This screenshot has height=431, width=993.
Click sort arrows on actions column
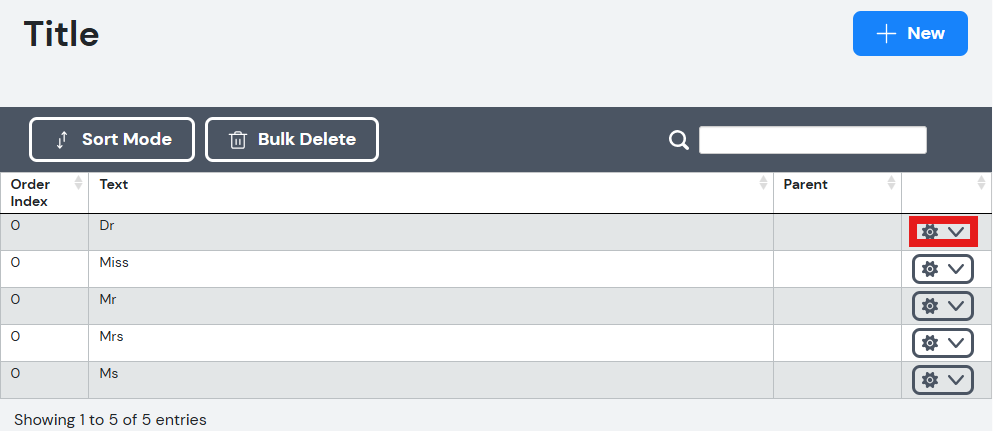pyautogui.click(x=982, y=183)
